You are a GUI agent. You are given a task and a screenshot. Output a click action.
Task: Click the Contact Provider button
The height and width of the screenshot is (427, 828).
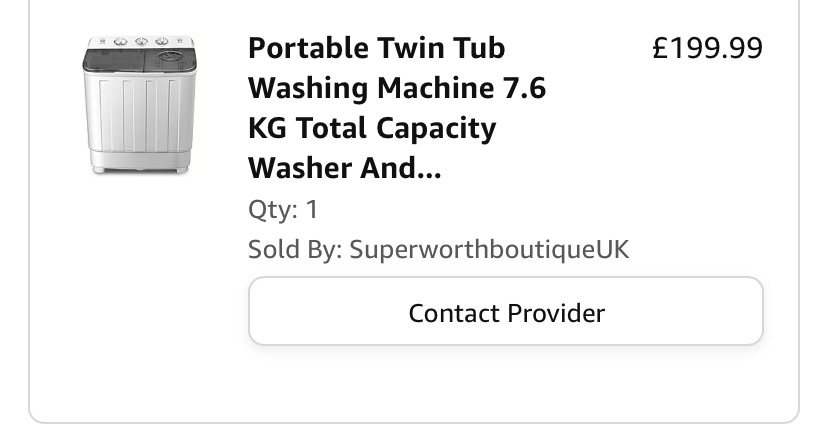pyautogui.click(x=506, y=311)
